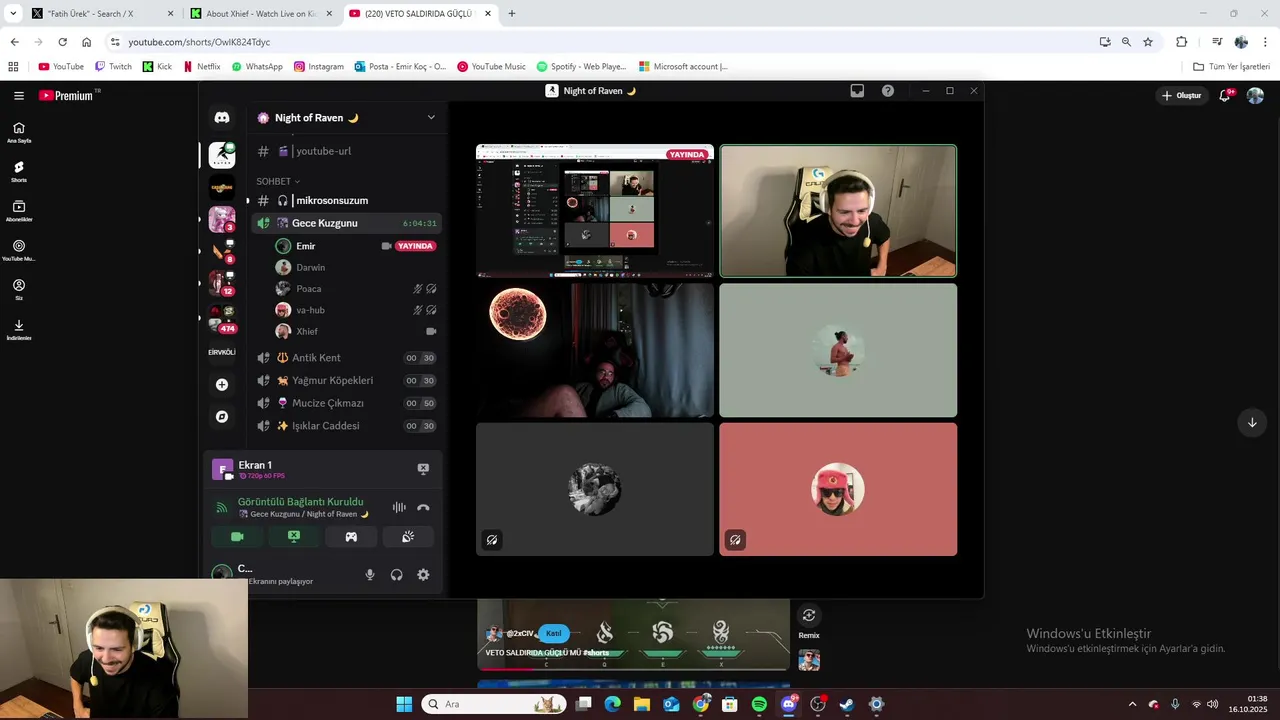Open Discord noise suppression waveform icon
Viewport: 1280px width, 720px height.
pyautogui.click(x=399, y=508)
